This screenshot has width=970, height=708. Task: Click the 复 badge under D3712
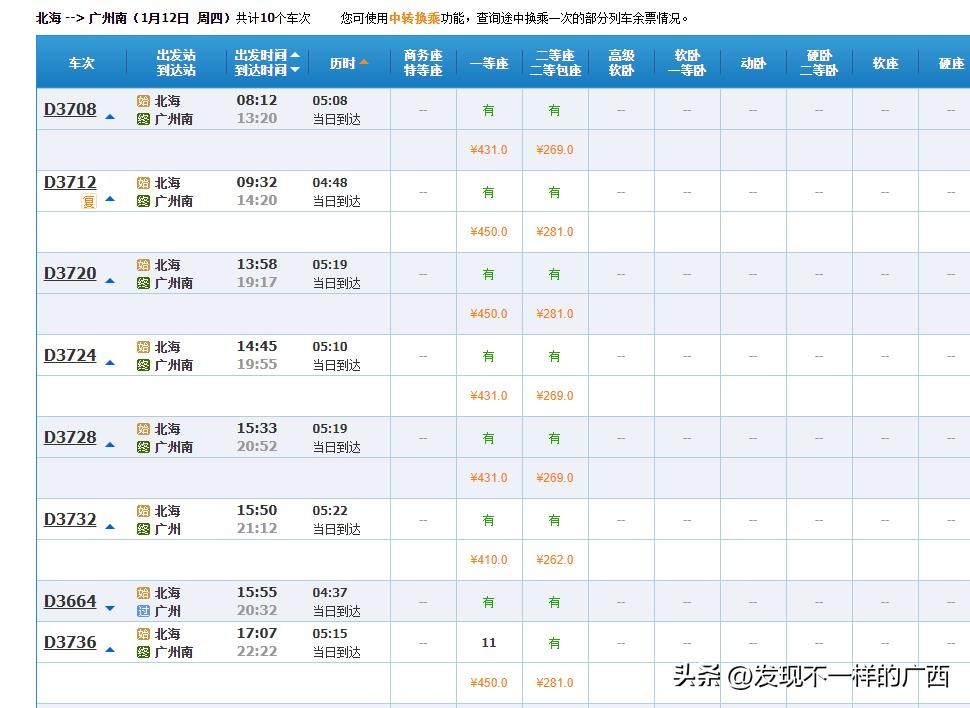pos(89,201)
